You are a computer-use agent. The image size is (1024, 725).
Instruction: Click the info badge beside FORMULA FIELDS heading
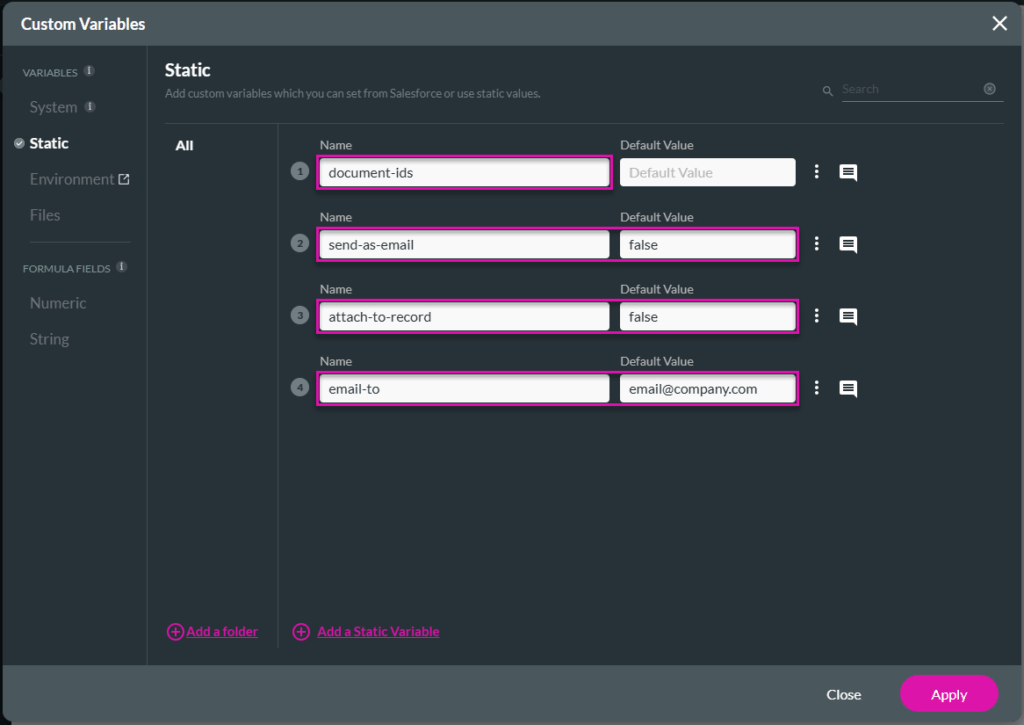[122, 267]
